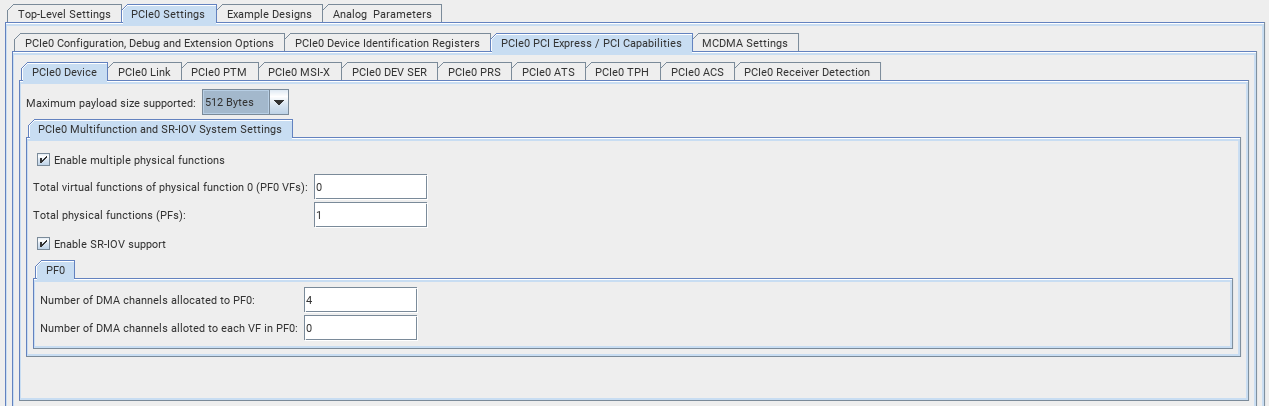
Task: Open the Example Designs tab
Action: (269, 14)
